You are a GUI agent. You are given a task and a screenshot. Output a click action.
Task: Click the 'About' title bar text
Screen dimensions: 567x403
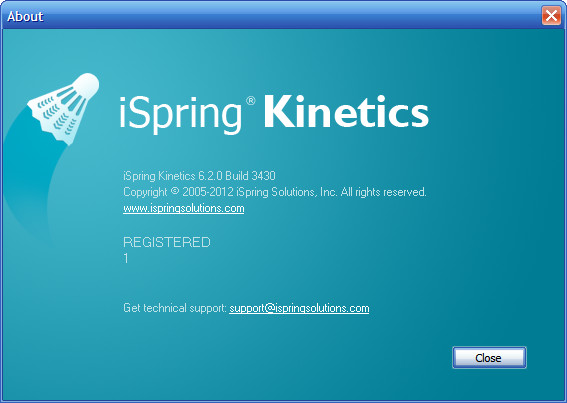[x=25, y=16]
